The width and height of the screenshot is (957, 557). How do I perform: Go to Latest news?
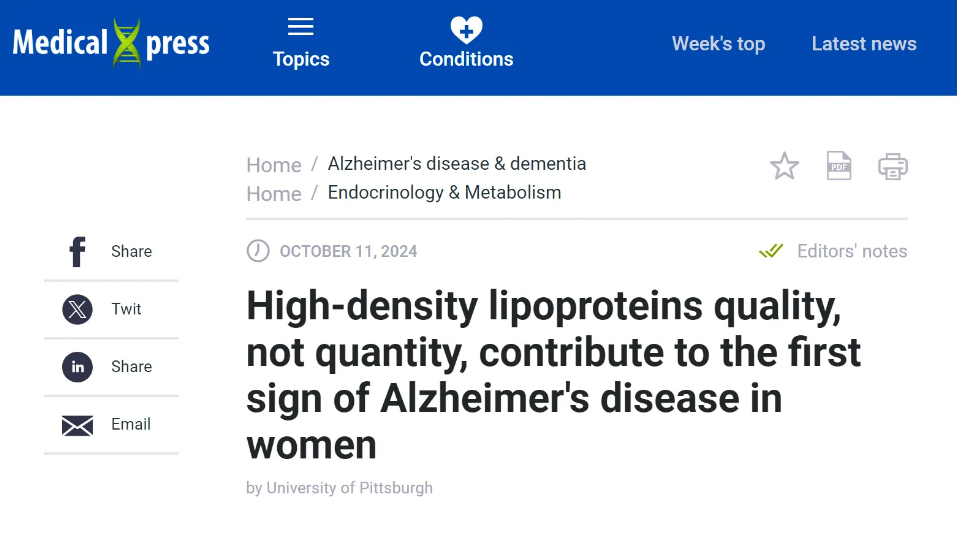click(x=864, y=44)
